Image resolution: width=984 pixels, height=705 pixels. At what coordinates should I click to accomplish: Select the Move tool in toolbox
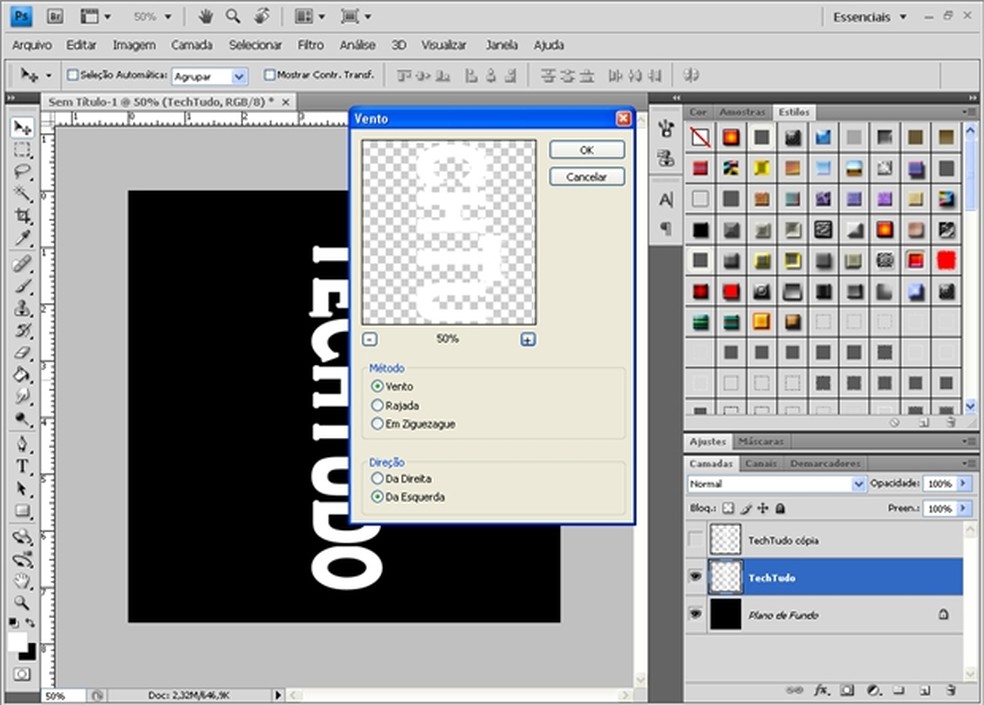pos(22,128)
